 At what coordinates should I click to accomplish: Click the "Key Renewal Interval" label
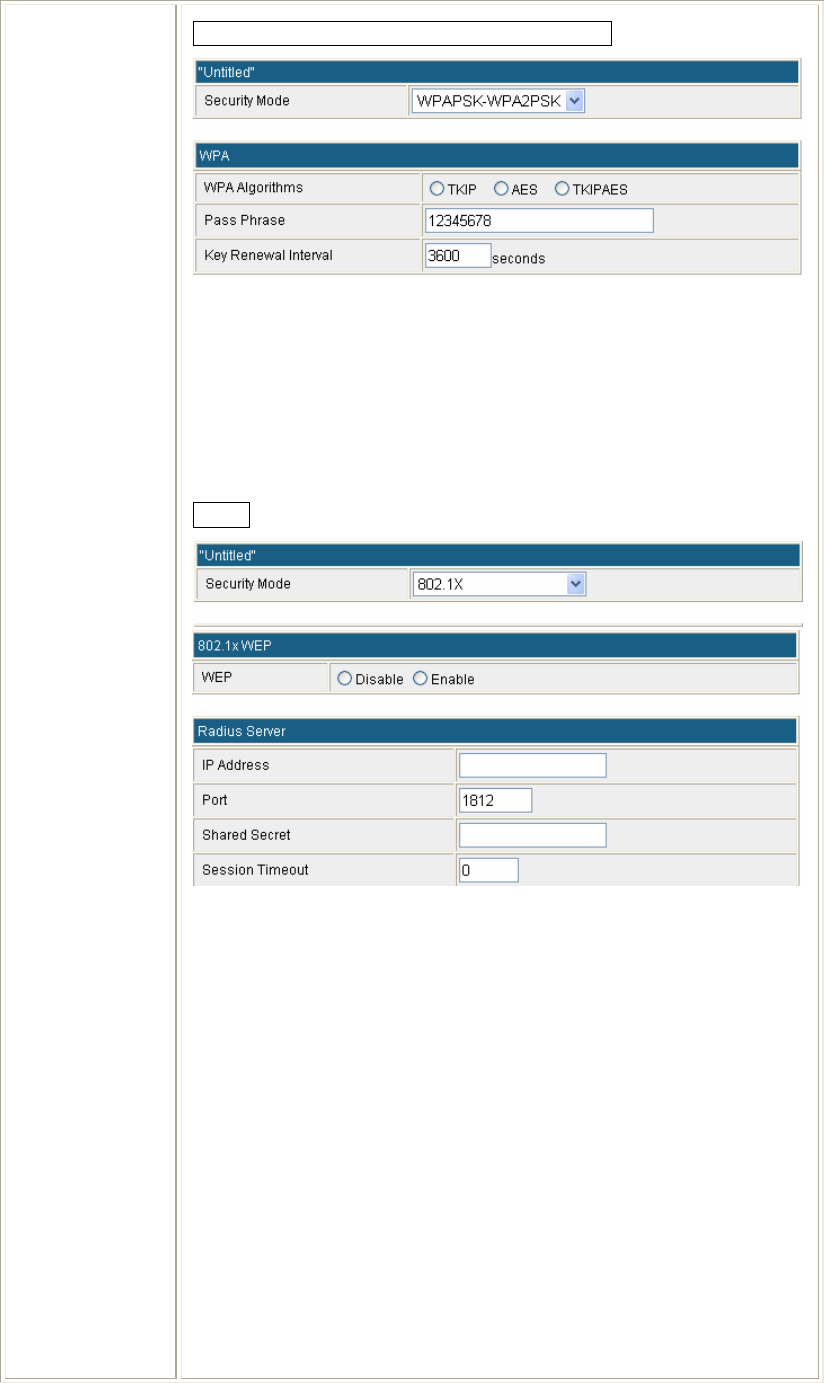coord(267,255)
